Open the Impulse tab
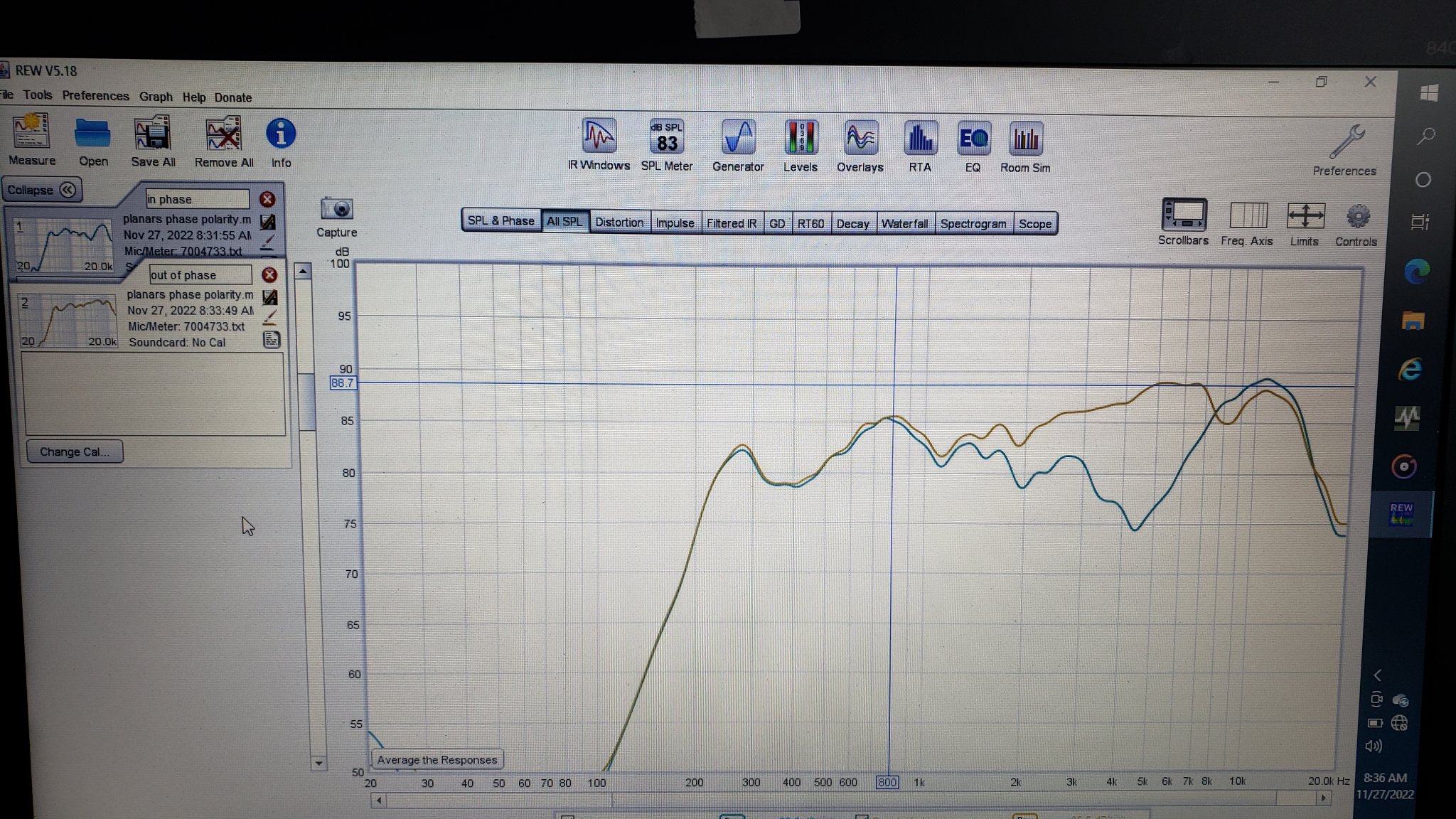Screen dimensions: 1456x819 tap(675, 223)
